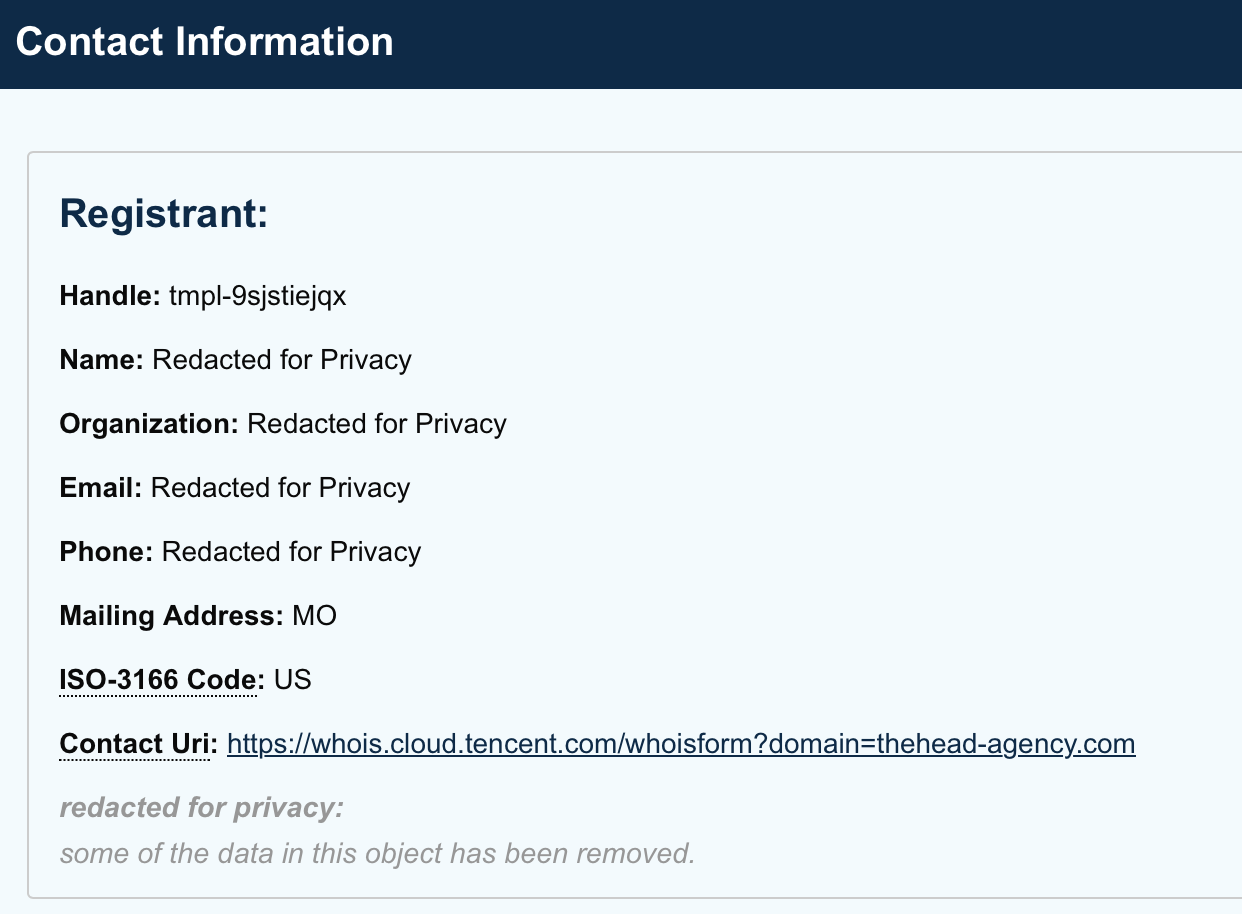The height and width of the screenshot is (914, 1242).
Task: Click the "some of the data" notice text
Action: click(377, 854)
